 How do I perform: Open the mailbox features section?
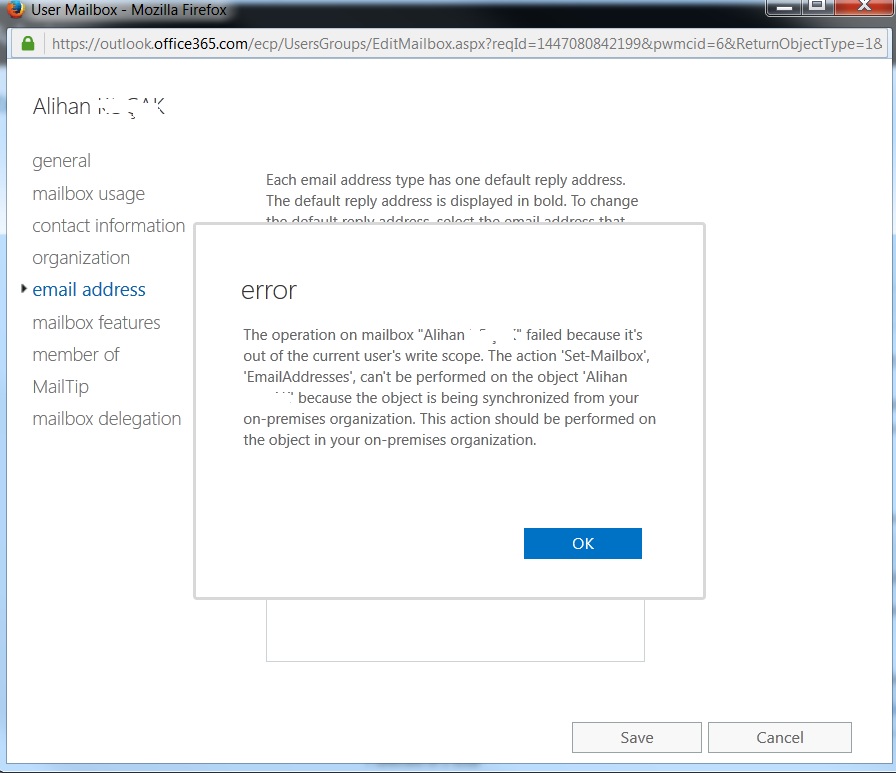click(x=96, y=323)
